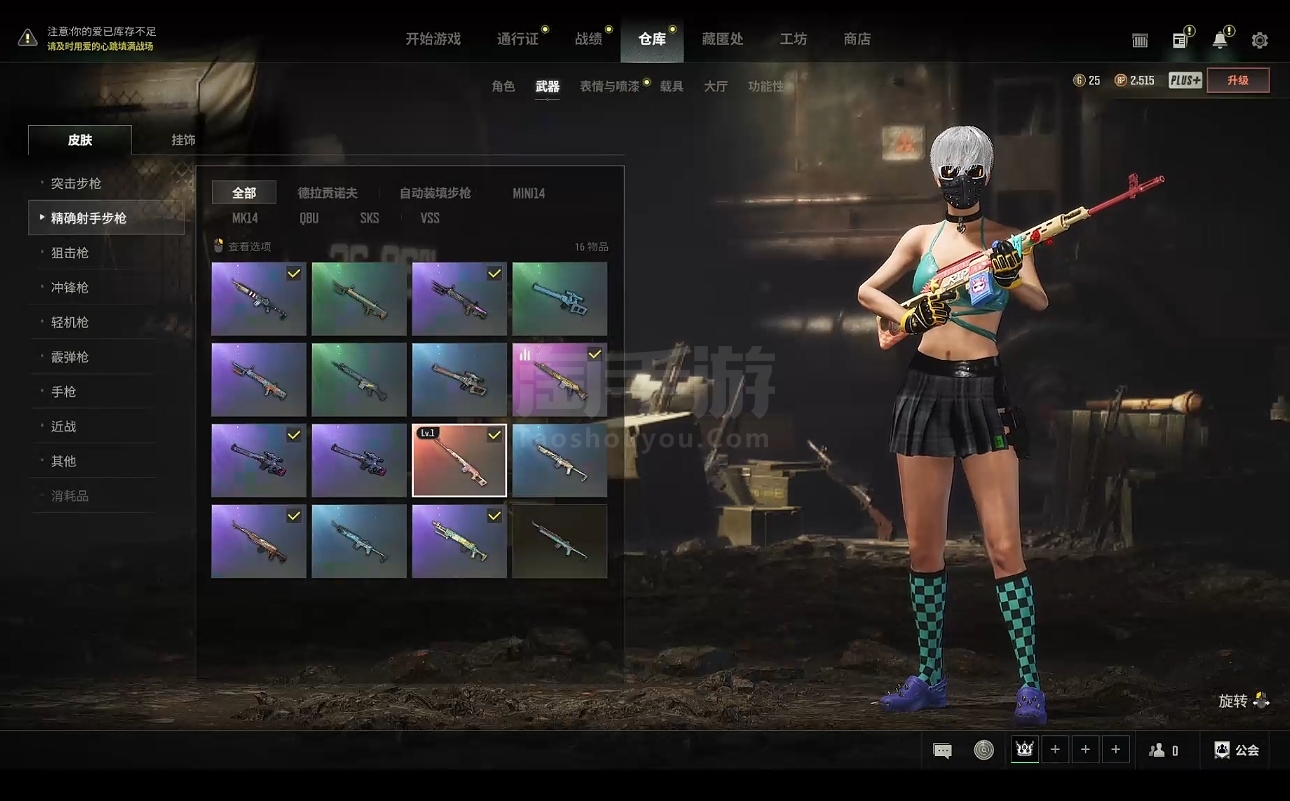Select 冲锋枪 in the weapon category list
The height and width of the screenshot is (801, 1290).
point(70,288)
